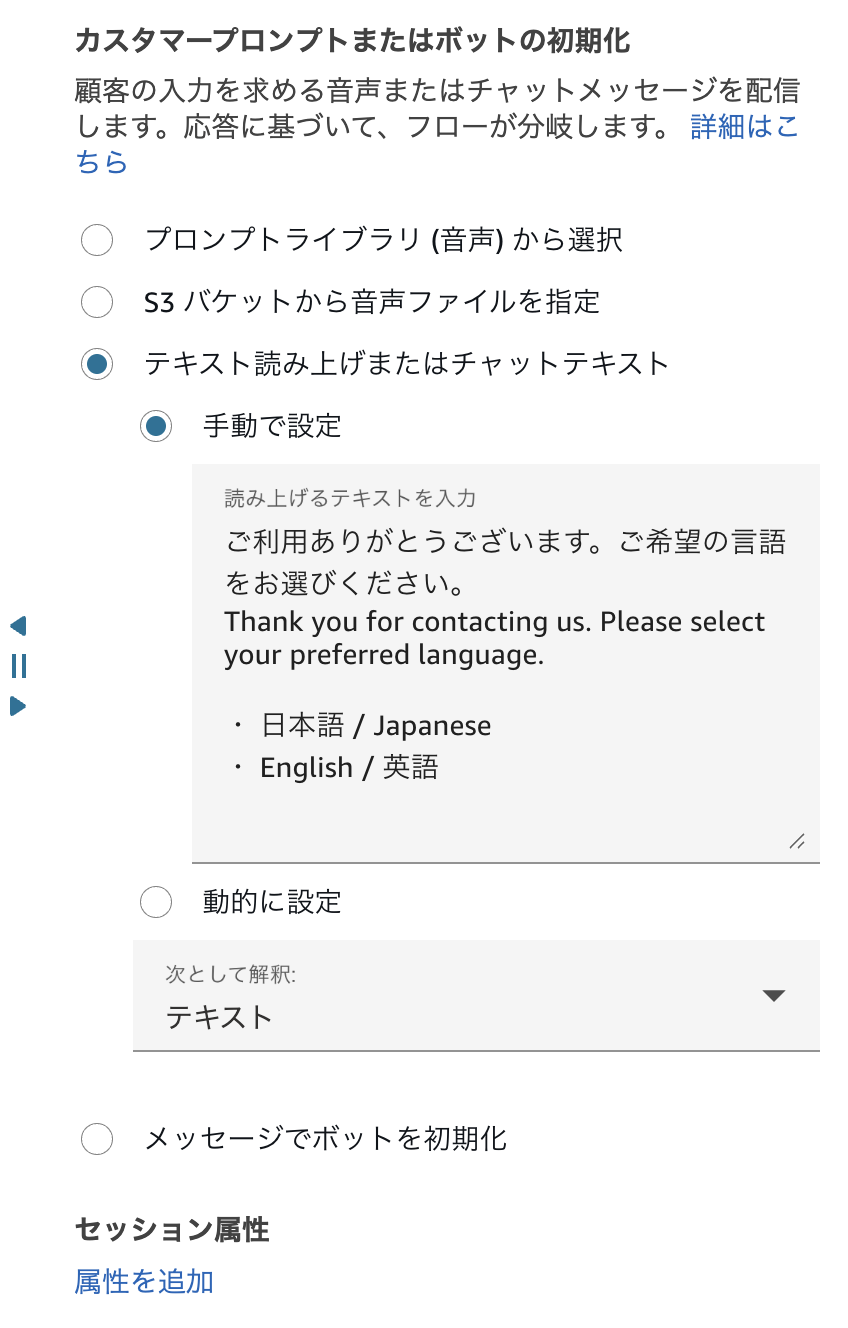Switch to 動的に設定 radio option
The image size is (848, 1328).
click(x=156, y=902)
